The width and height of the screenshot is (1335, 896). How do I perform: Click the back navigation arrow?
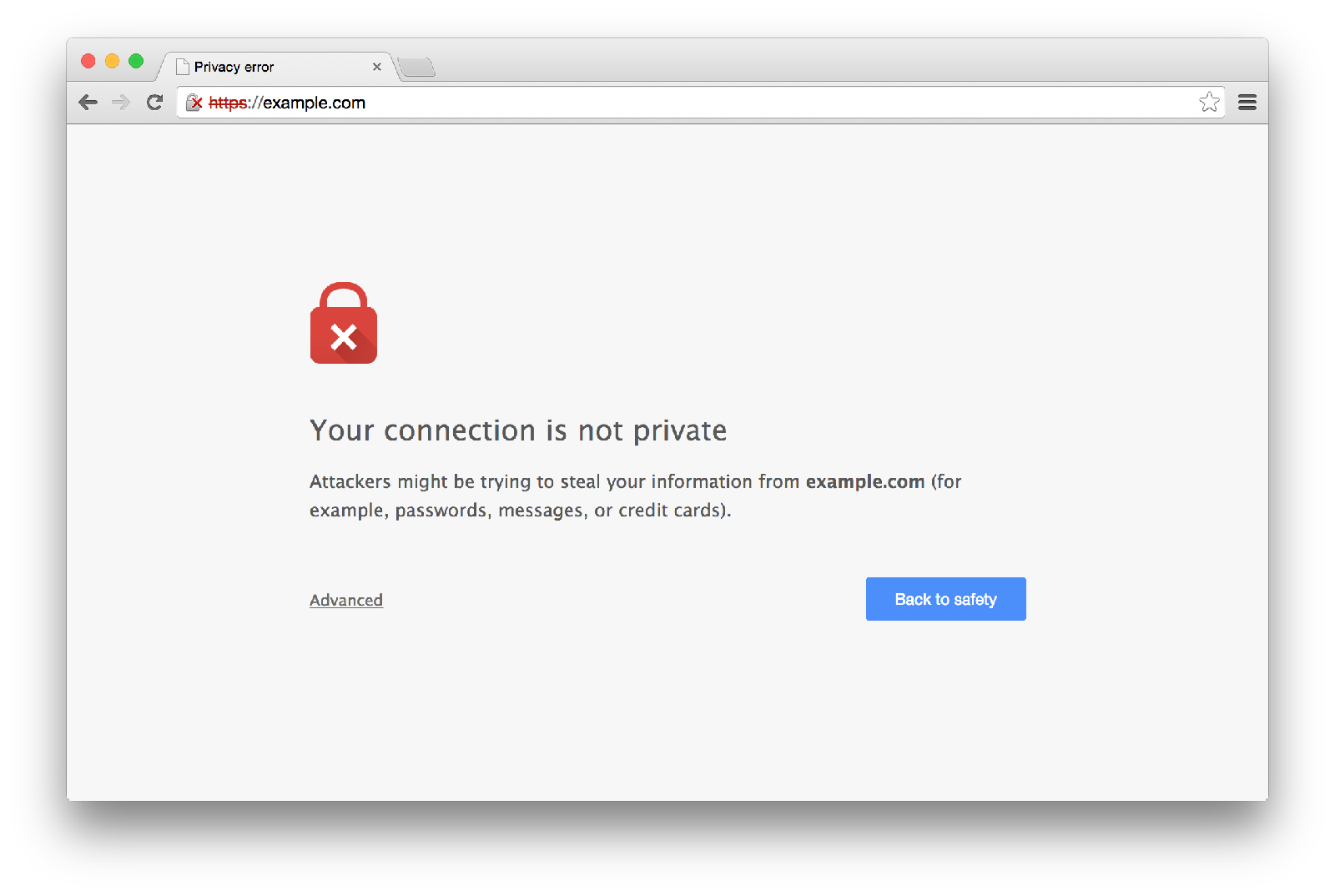pos(88,103)
